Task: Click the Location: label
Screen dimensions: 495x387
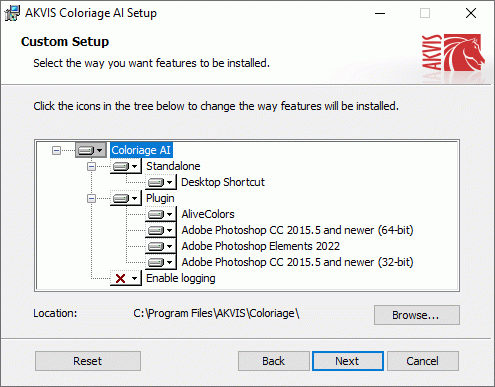Action: pos(55,313)
